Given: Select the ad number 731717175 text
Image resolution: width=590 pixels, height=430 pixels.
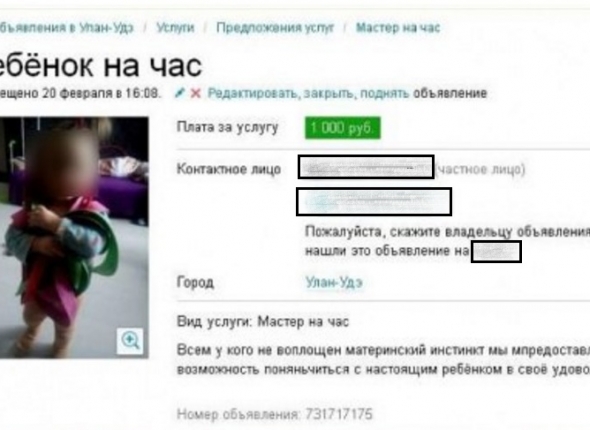Looking at the screenshot, I should 339,414.
